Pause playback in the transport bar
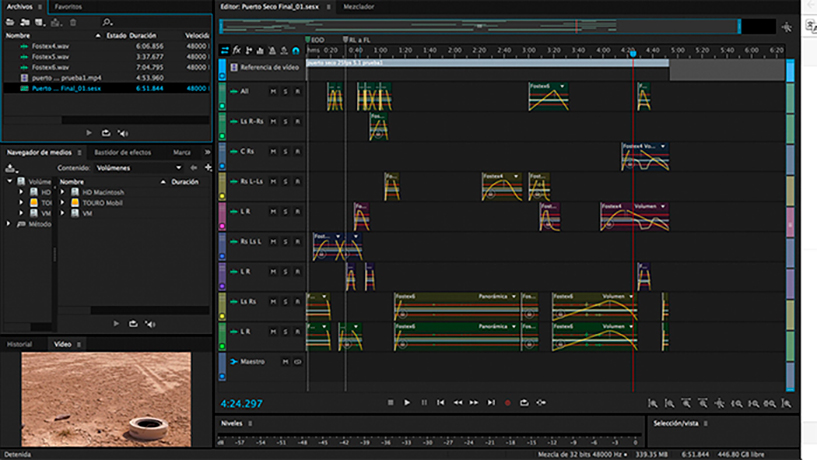Viewport: 817px width, 460px height. pos(424,402)
